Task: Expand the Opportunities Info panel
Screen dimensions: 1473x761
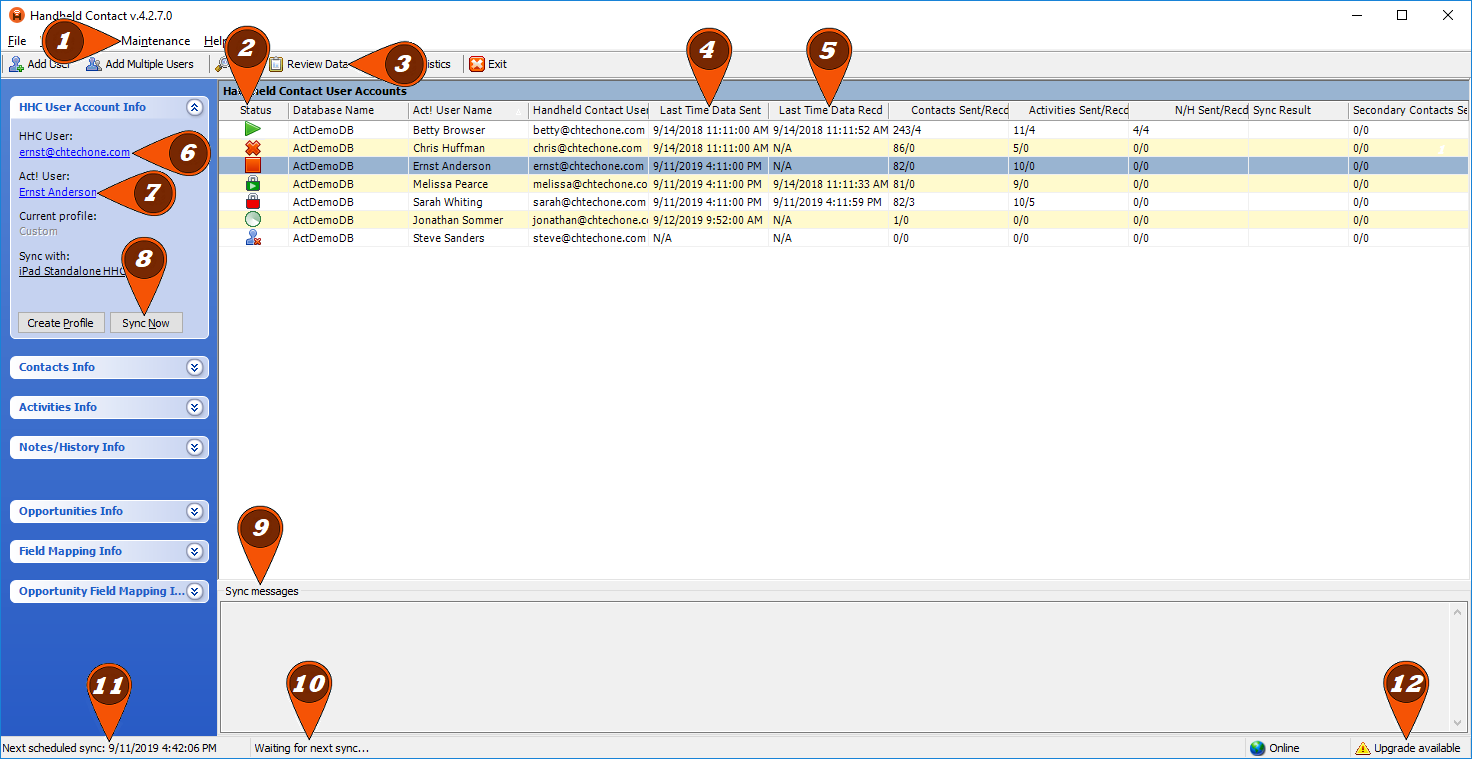Action: 194,511
